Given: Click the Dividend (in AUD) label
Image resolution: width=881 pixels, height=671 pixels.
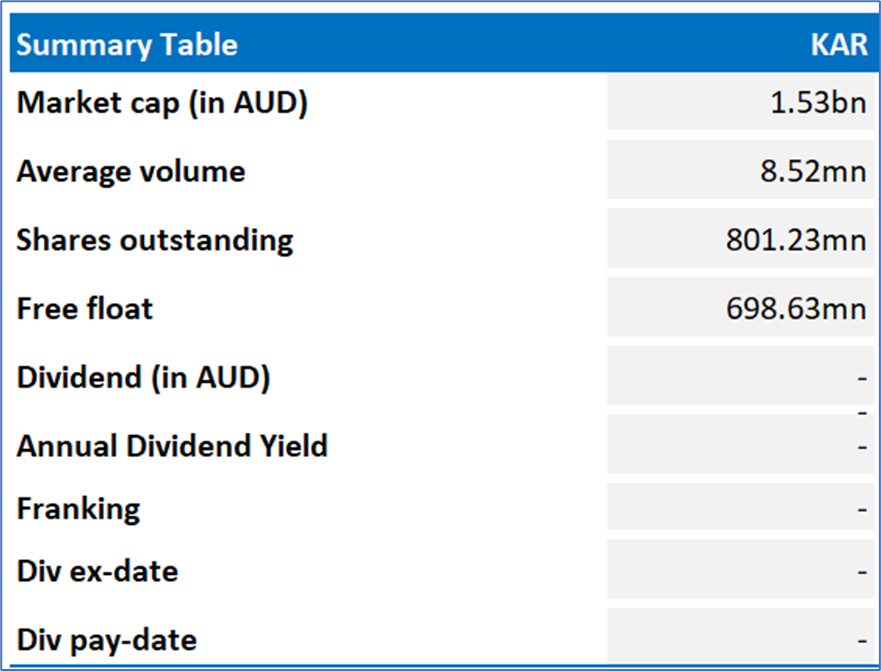Looking at the screenshot, I should tap(143, 378).
